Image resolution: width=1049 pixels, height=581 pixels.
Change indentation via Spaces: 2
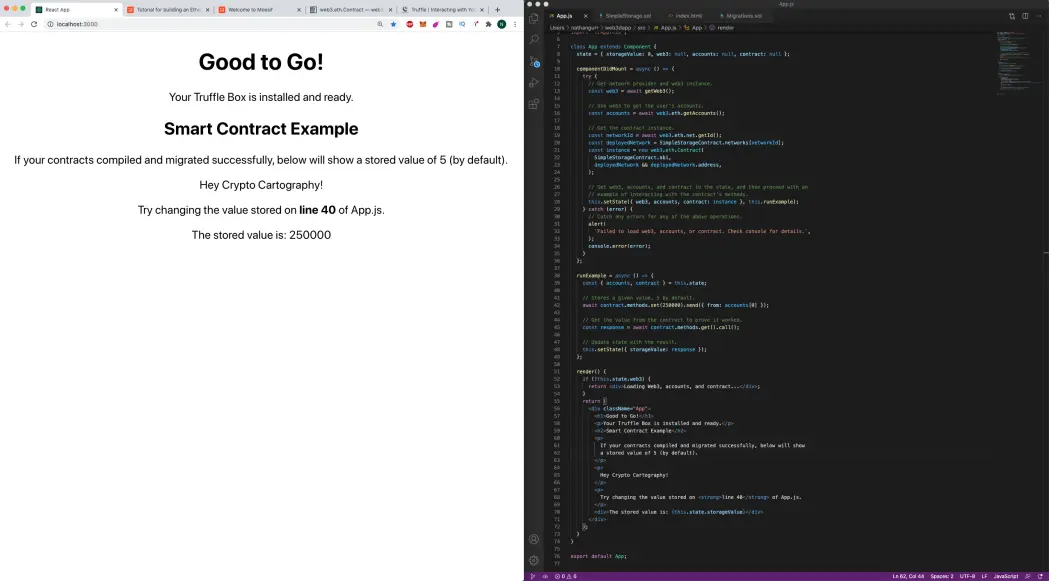(942, 576)
